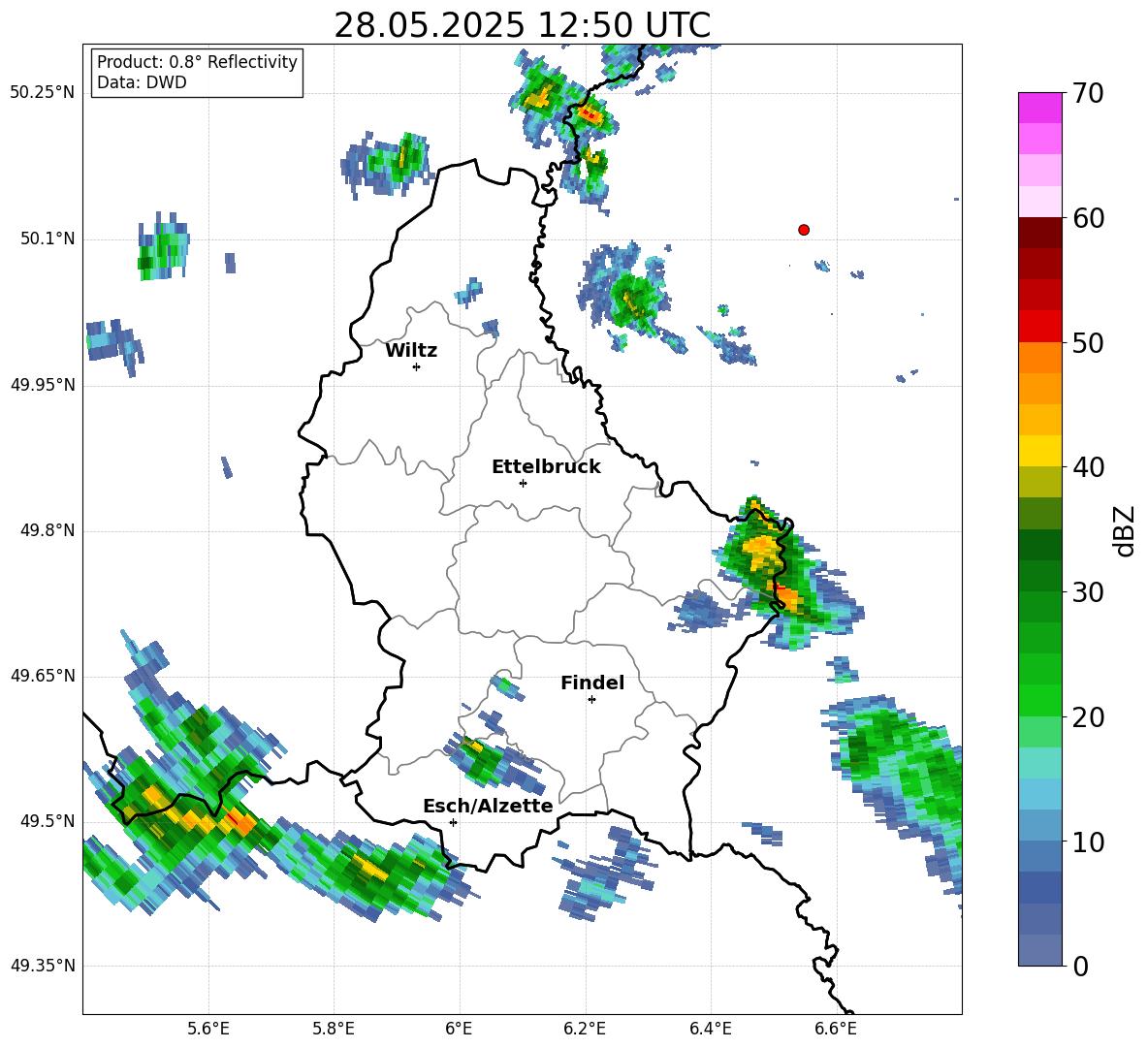Click the 49.35°N latitude label
This screenshot has height=1048, width=1148.
43,966
